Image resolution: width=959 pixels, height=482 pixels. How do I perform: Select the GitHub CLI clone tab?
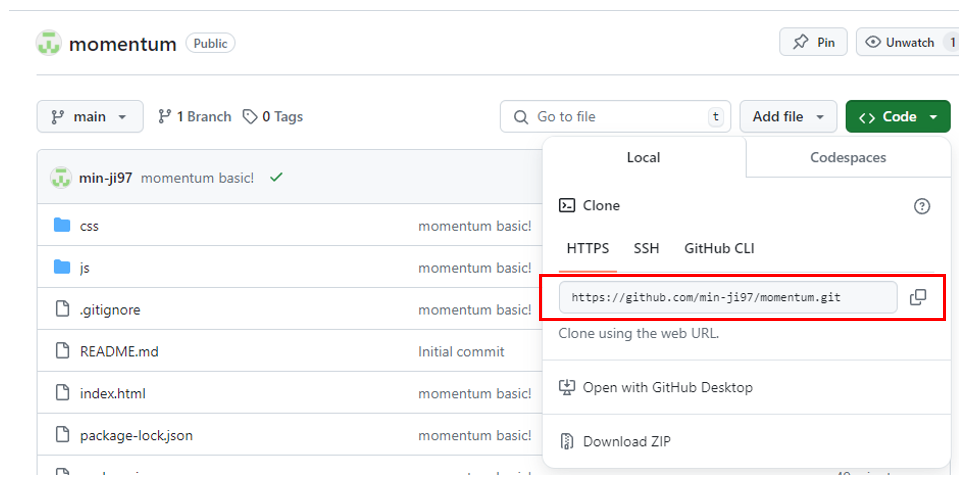[719, 248]
